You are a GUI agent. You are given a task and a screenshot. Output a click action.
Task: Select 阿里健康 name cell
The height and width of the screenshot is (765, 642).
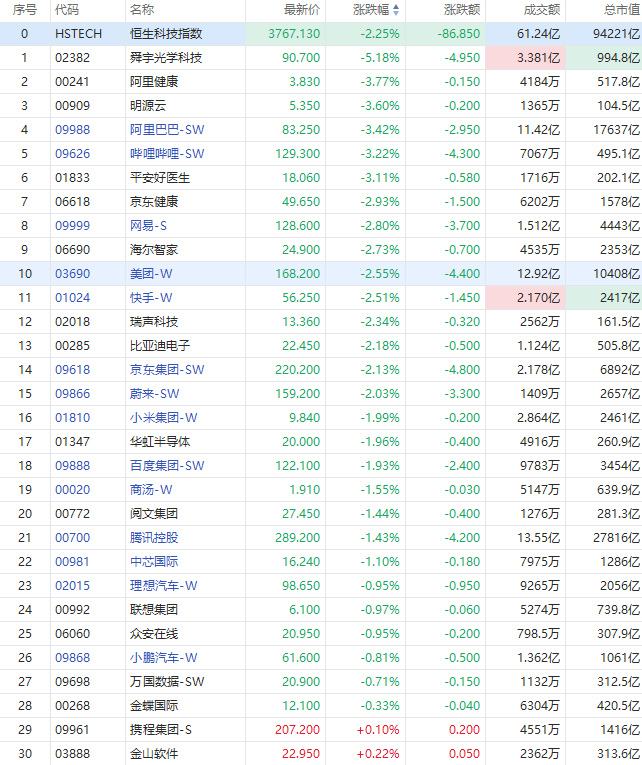(x=154, y=81)
